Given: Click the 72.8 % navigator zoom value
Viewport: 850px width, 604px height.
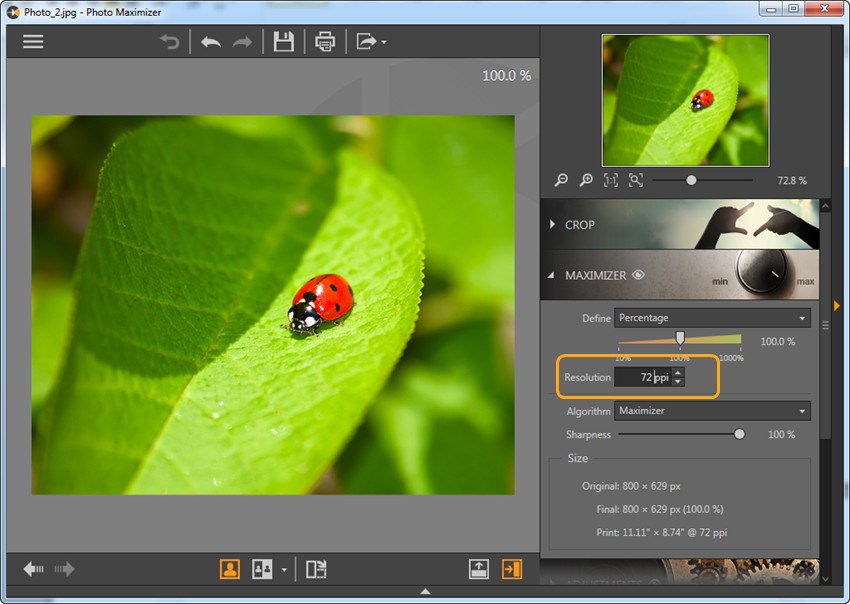Looking at the screenshot, I should coord(792,181).
